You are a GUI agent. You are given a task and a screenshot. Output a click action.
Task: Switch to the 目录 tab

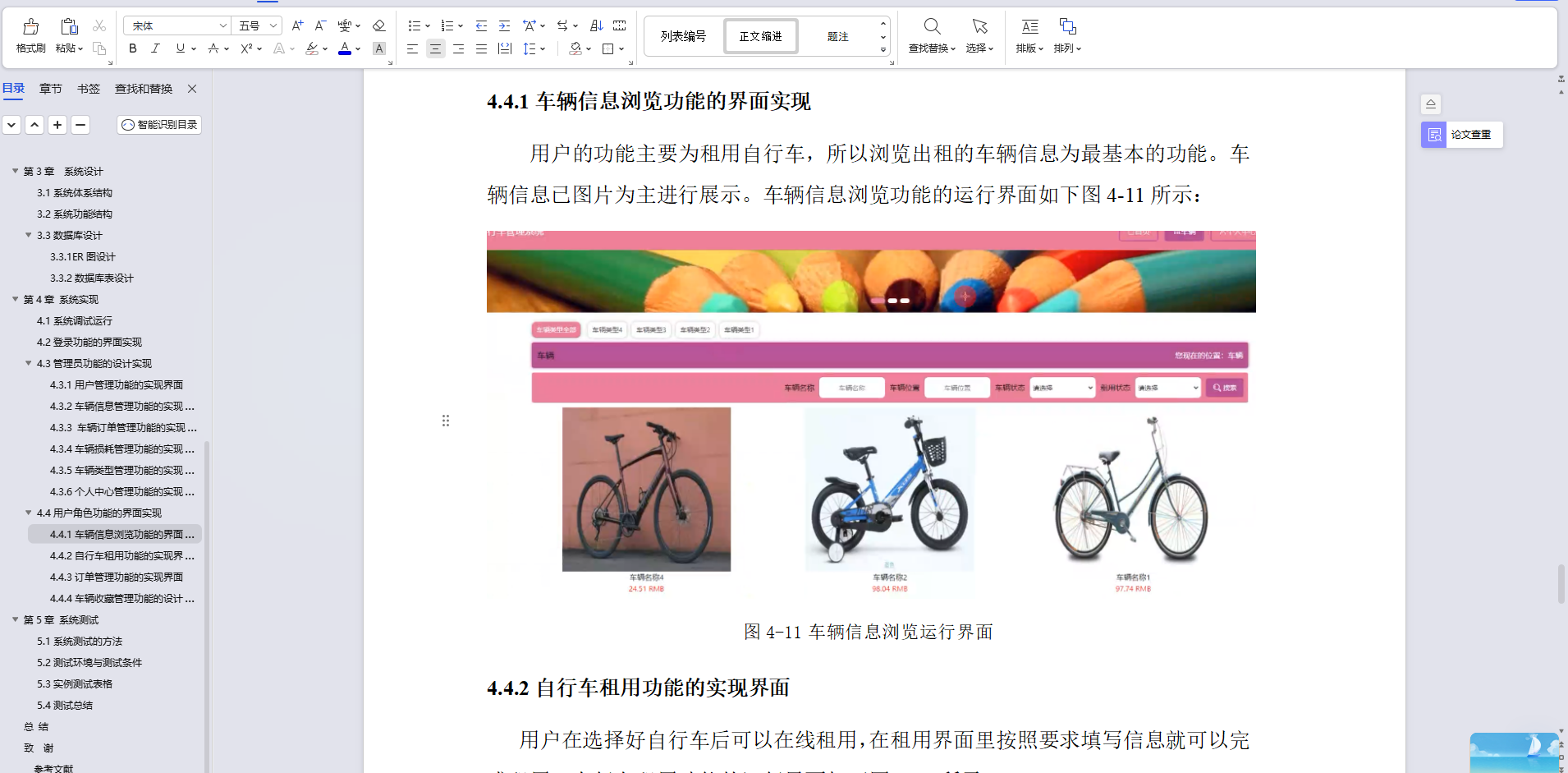(x=13, y=89)
